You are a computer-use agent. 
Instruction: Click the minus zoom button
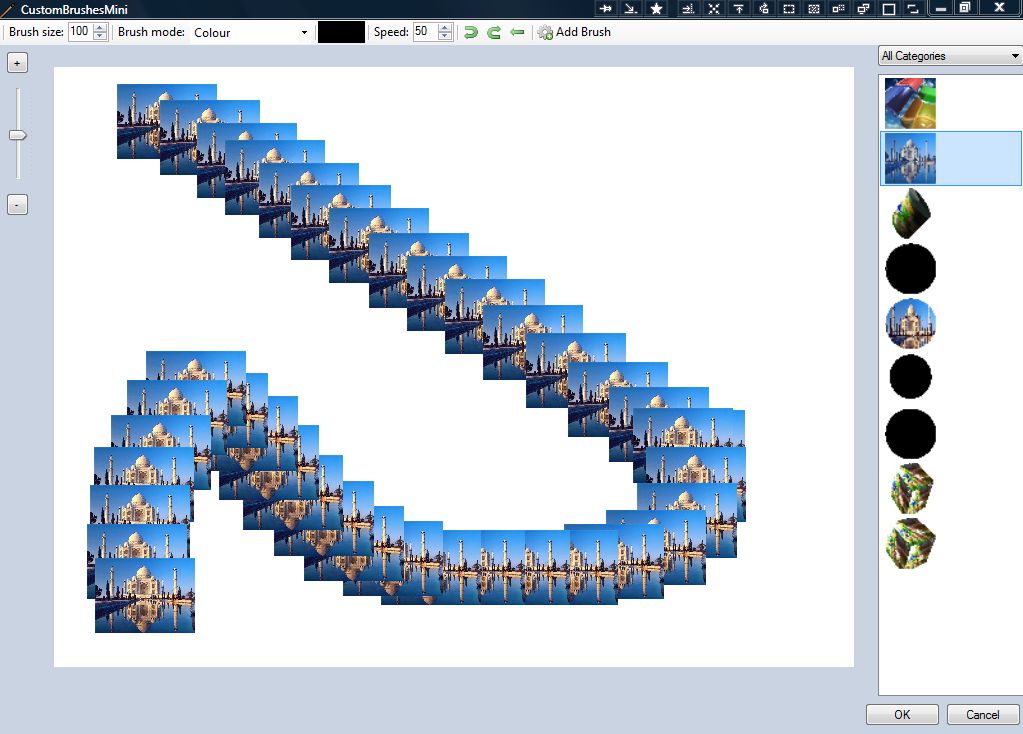16,204
